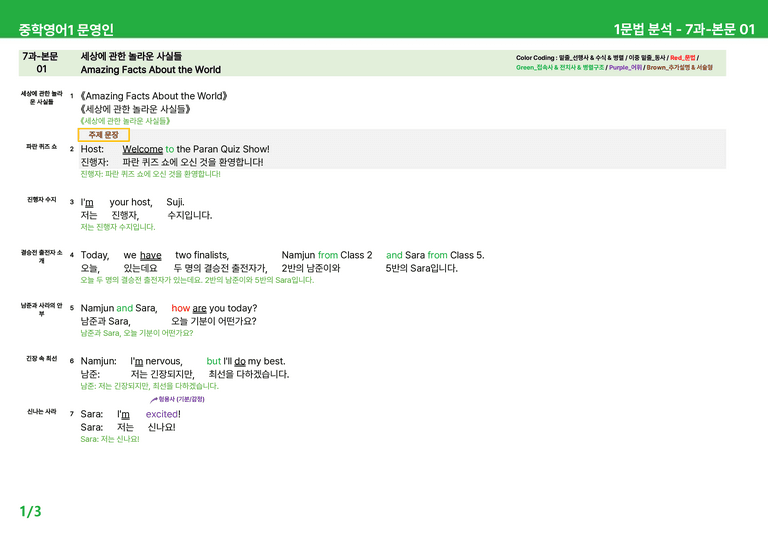Click the phrase 'your host,'
The width and height of the screenshot is (768, 543).
click(x=131, y=202)
